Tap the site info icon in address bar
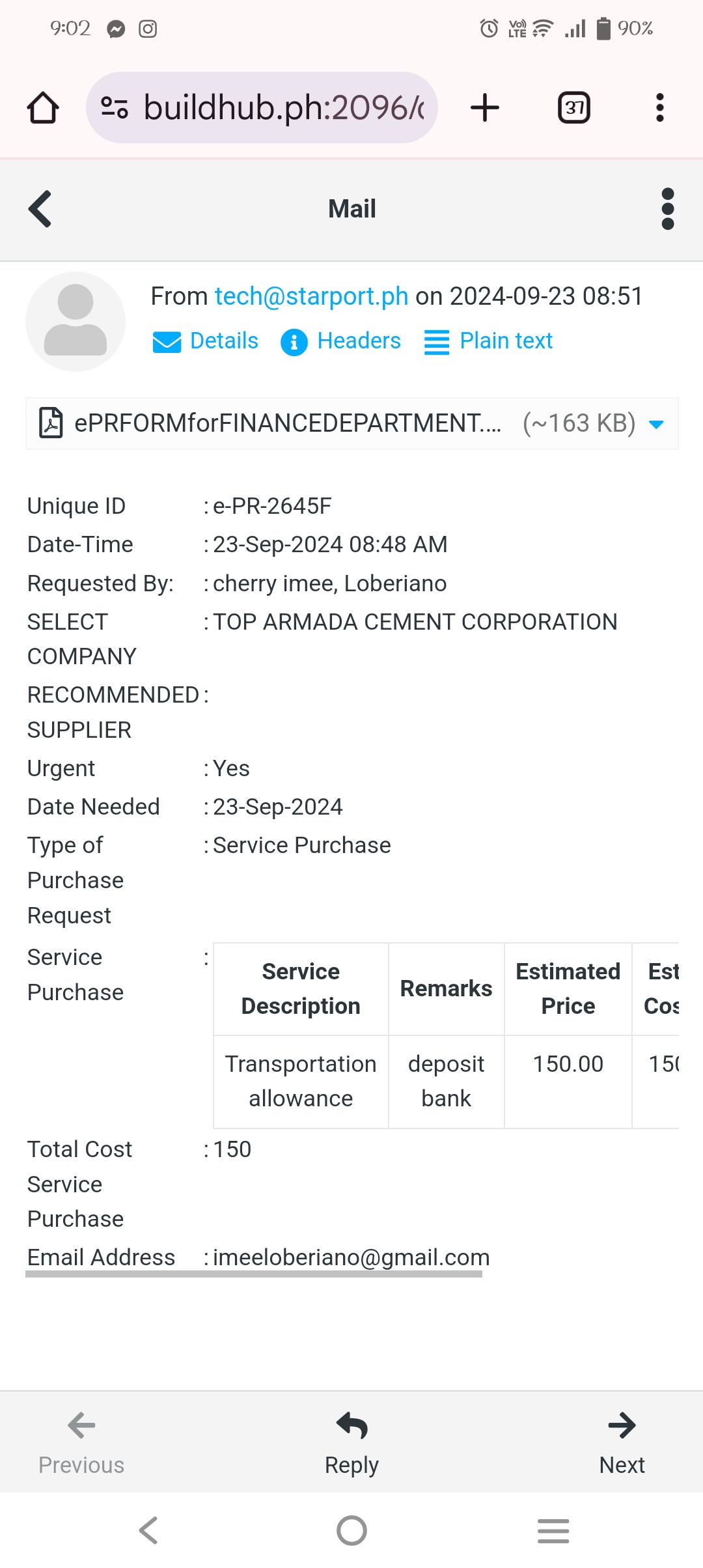The width and height of the screenshot is (703, 1568). click(115, 107)
